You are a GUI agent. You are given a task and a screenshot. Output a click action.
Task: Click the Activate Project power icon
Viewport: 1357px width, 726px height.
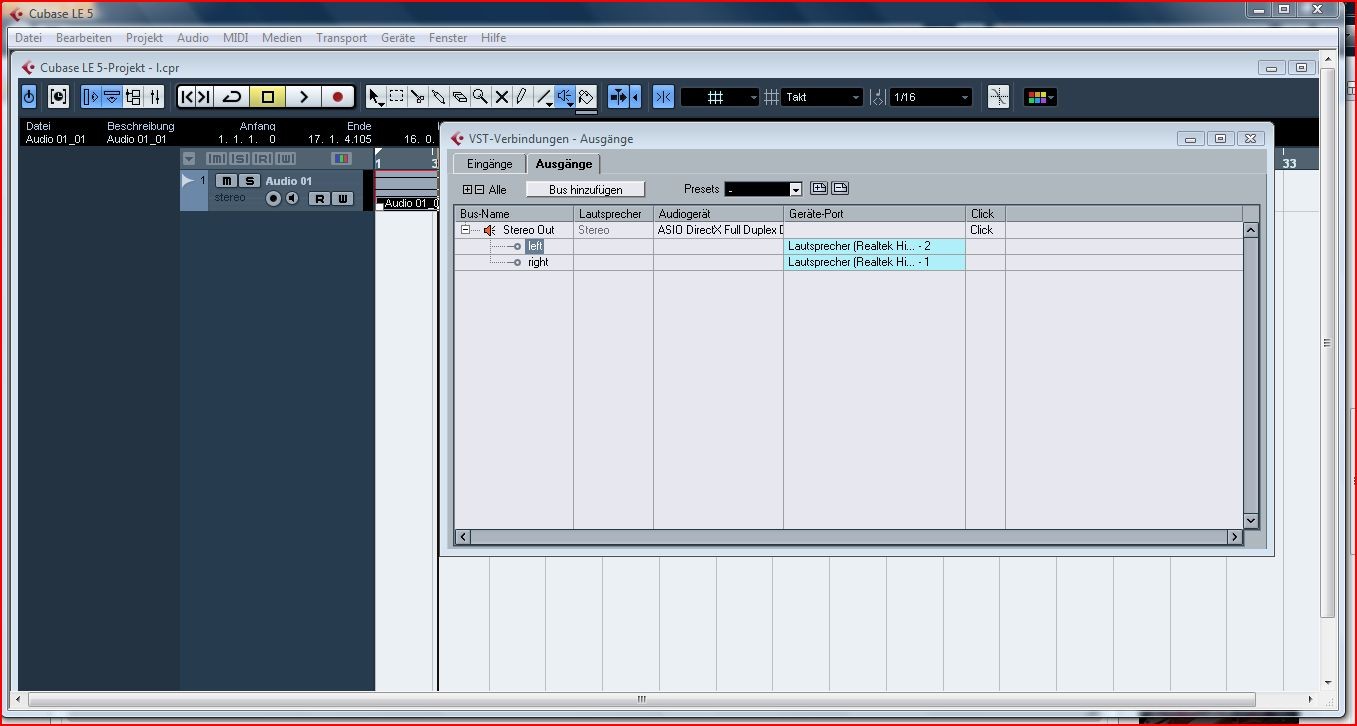(29, 97)
